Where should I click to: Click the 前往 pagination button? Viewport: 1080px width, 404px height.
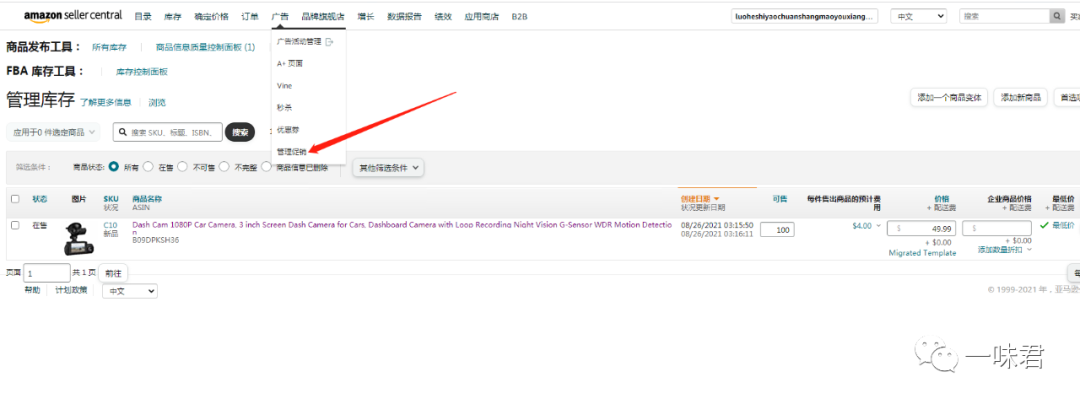pyautogui.click(x=113, y=273)
